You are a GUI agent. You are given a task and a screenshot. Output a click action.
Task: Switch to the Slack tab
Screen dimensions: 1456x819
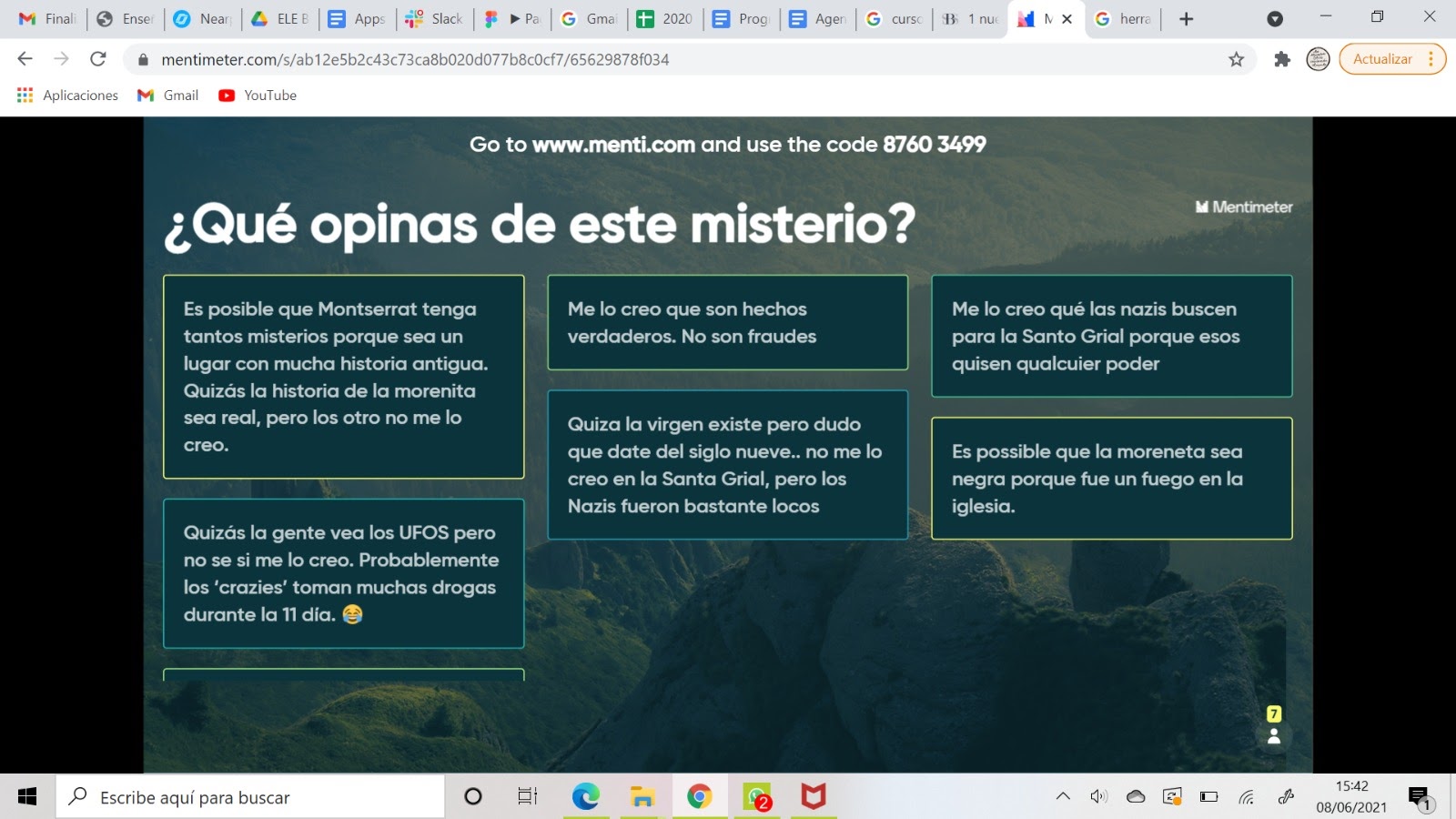click(x=434, y=18)
